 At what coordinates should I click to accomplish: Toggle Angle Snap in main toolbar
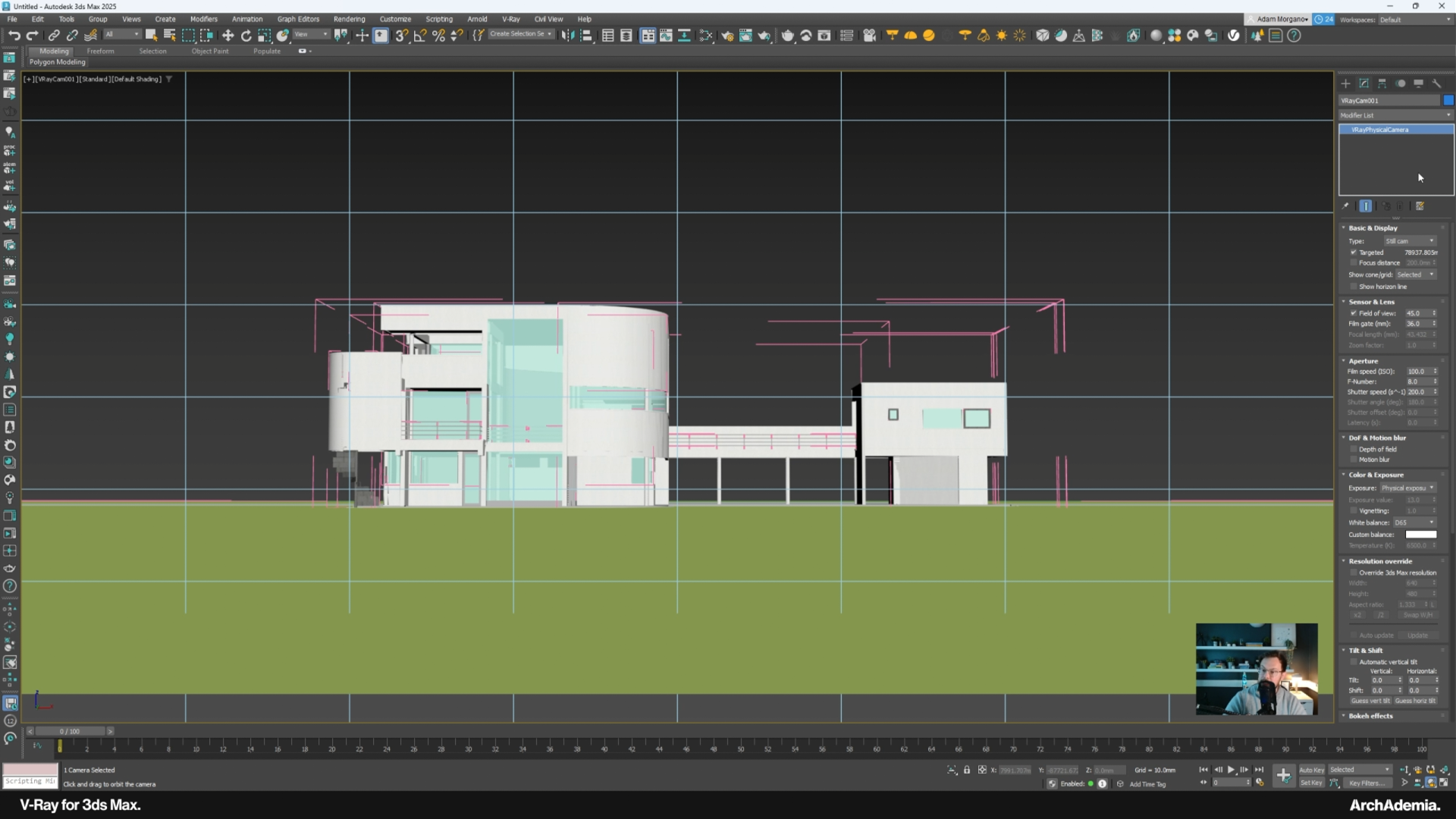click(x=419, y=36)
